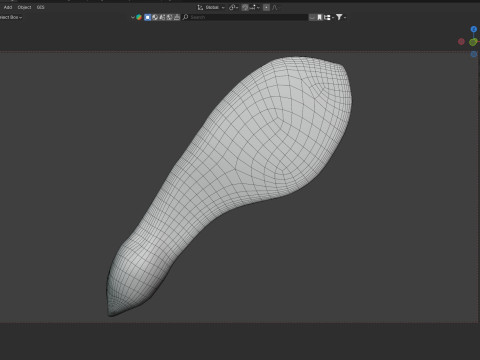The height and width of the screenshot is (360, 480).
Task: Open the Add menu
Action: (8, 7)
